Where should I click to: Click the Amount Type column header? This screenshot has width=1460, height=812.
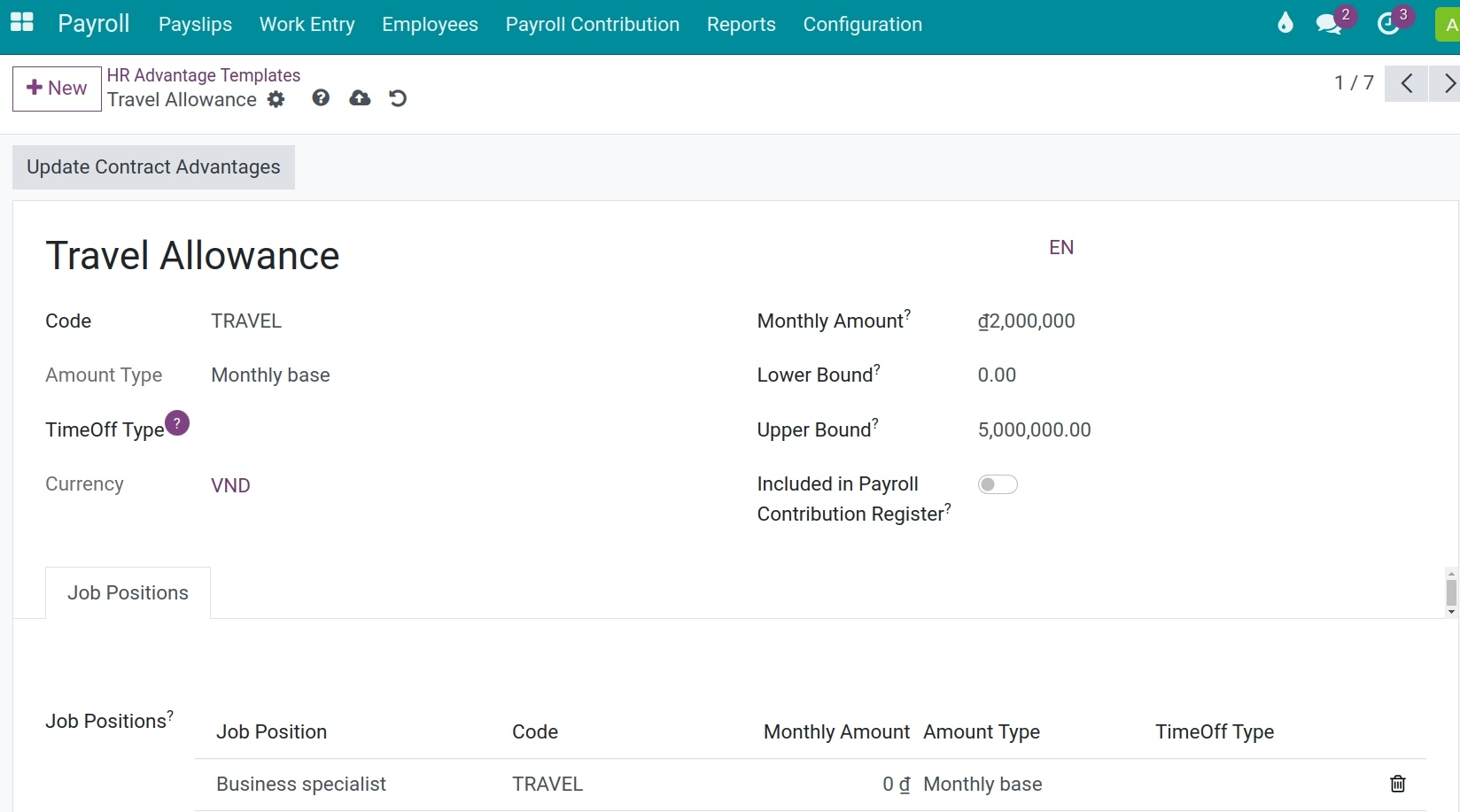pyautogui.click(x=982, y=732)
